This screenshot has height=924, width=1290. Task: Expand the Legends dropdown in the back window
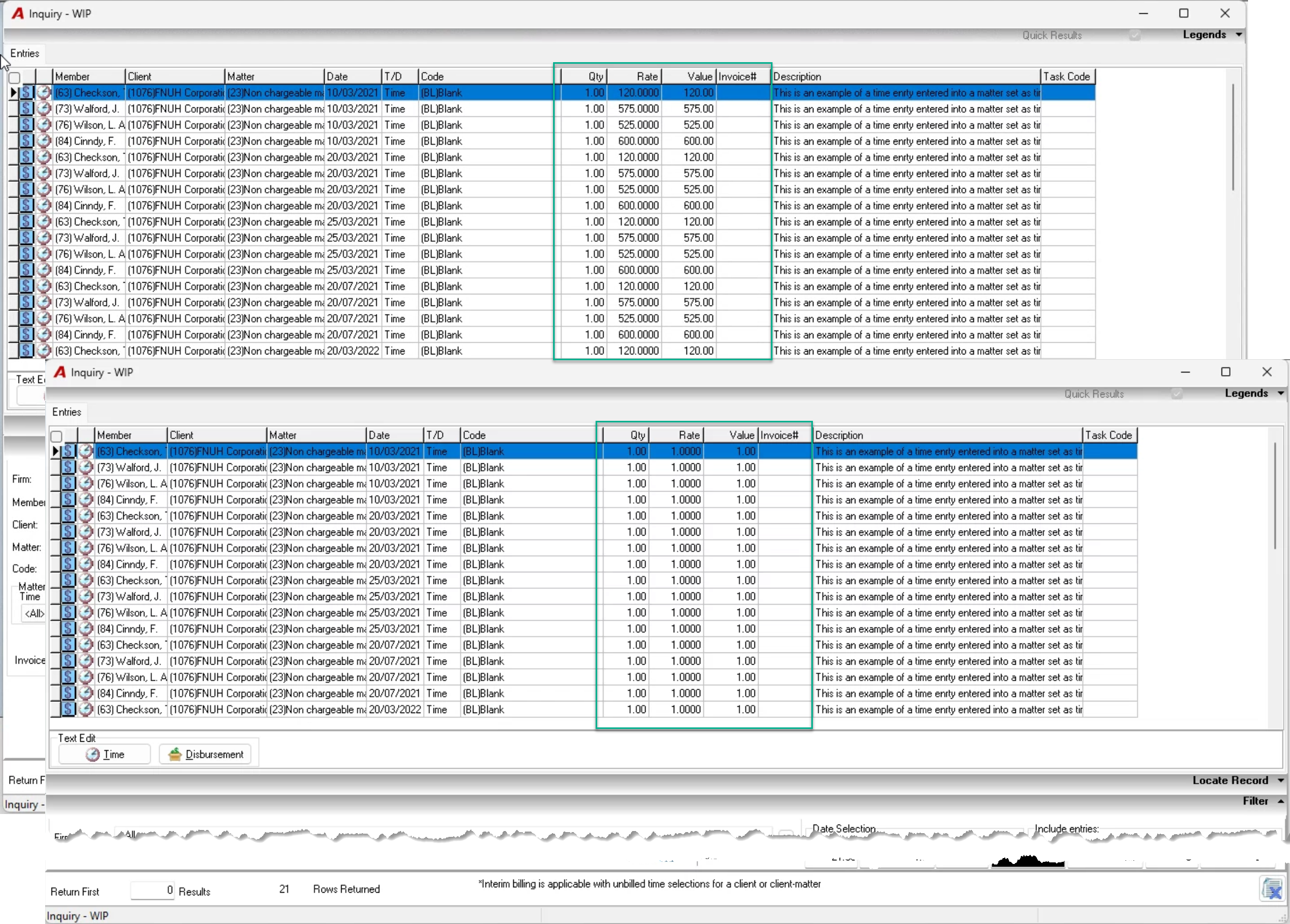[x=1212, y=35]
